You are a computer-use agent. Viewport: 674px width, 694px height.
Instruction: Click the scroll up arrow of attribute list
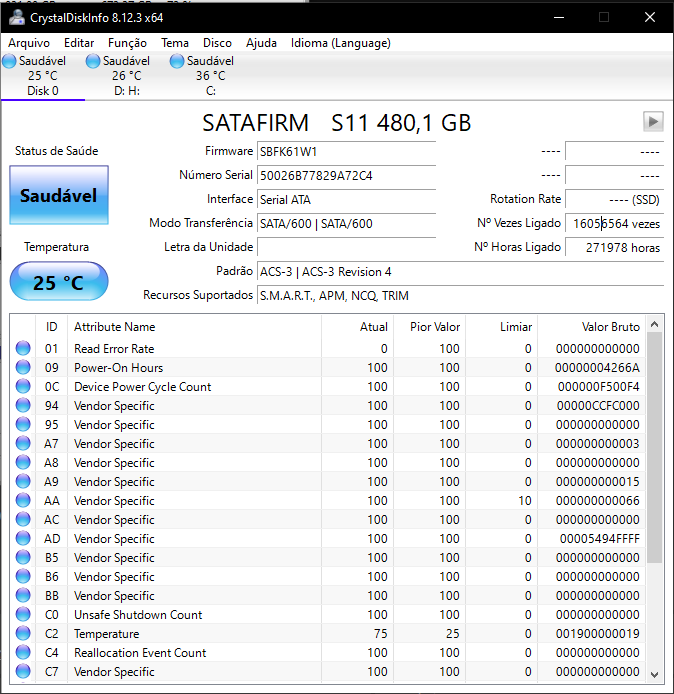click(x=655, y=324)
